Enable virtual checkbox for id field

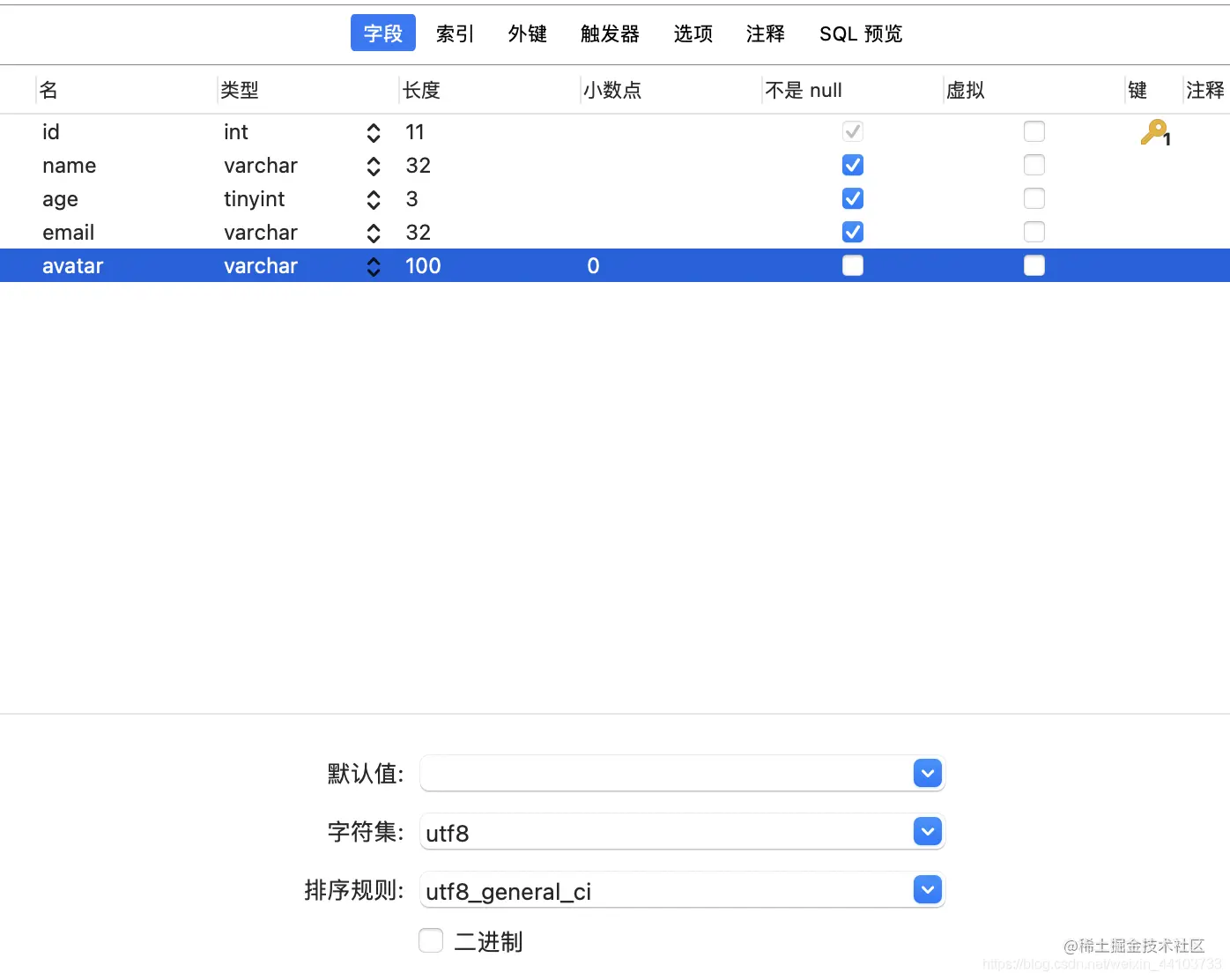tap(1034, 131)
